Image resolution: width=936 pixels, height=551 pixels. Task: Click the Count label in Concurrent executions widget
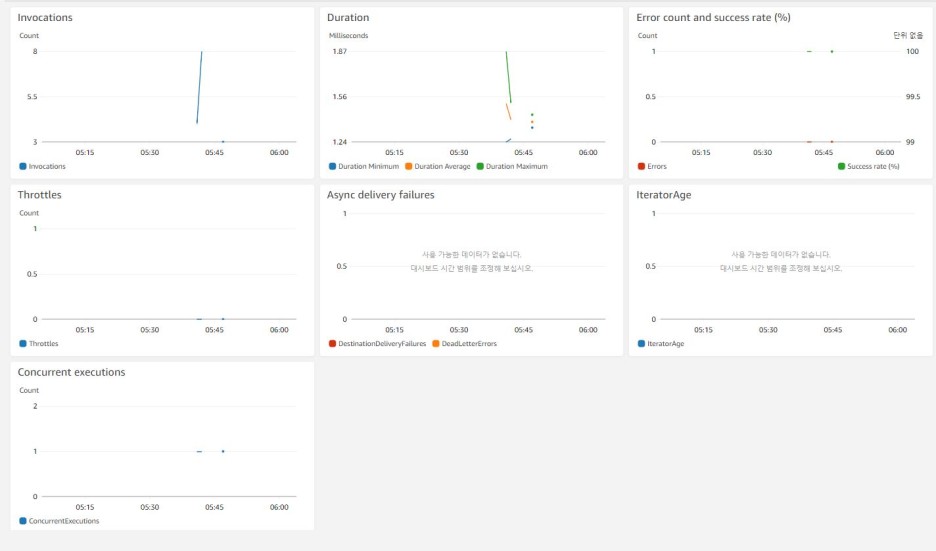(29, 390)
